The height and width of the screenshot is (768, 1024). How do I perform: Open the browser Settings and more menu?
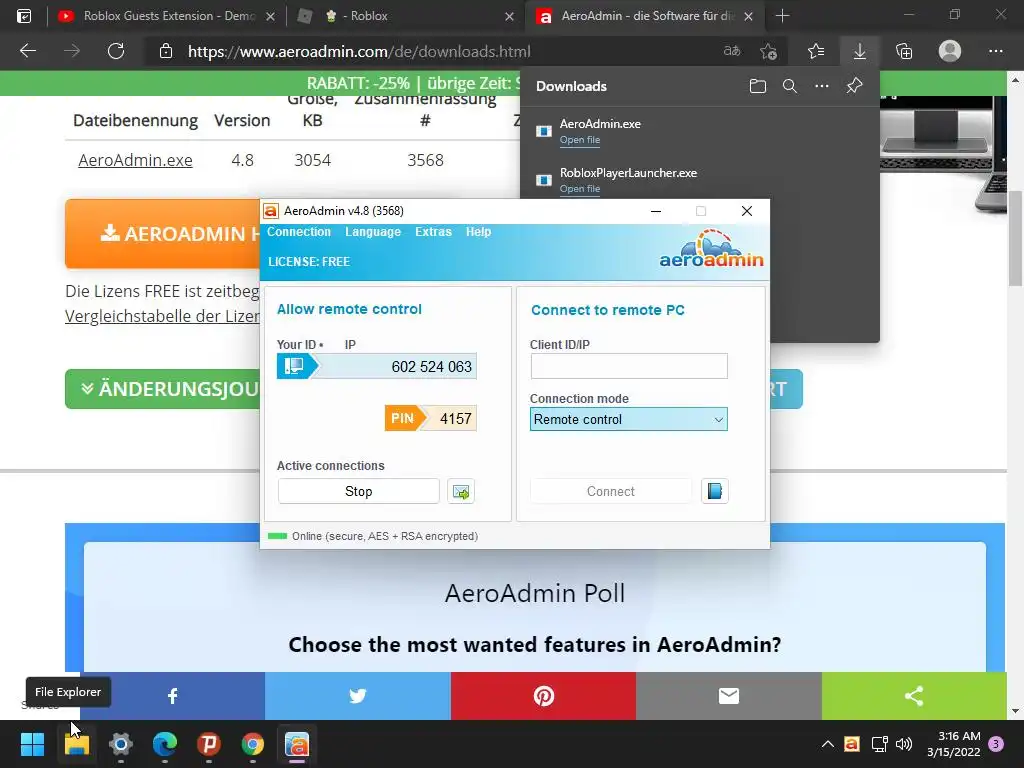(x=995, y=51)
